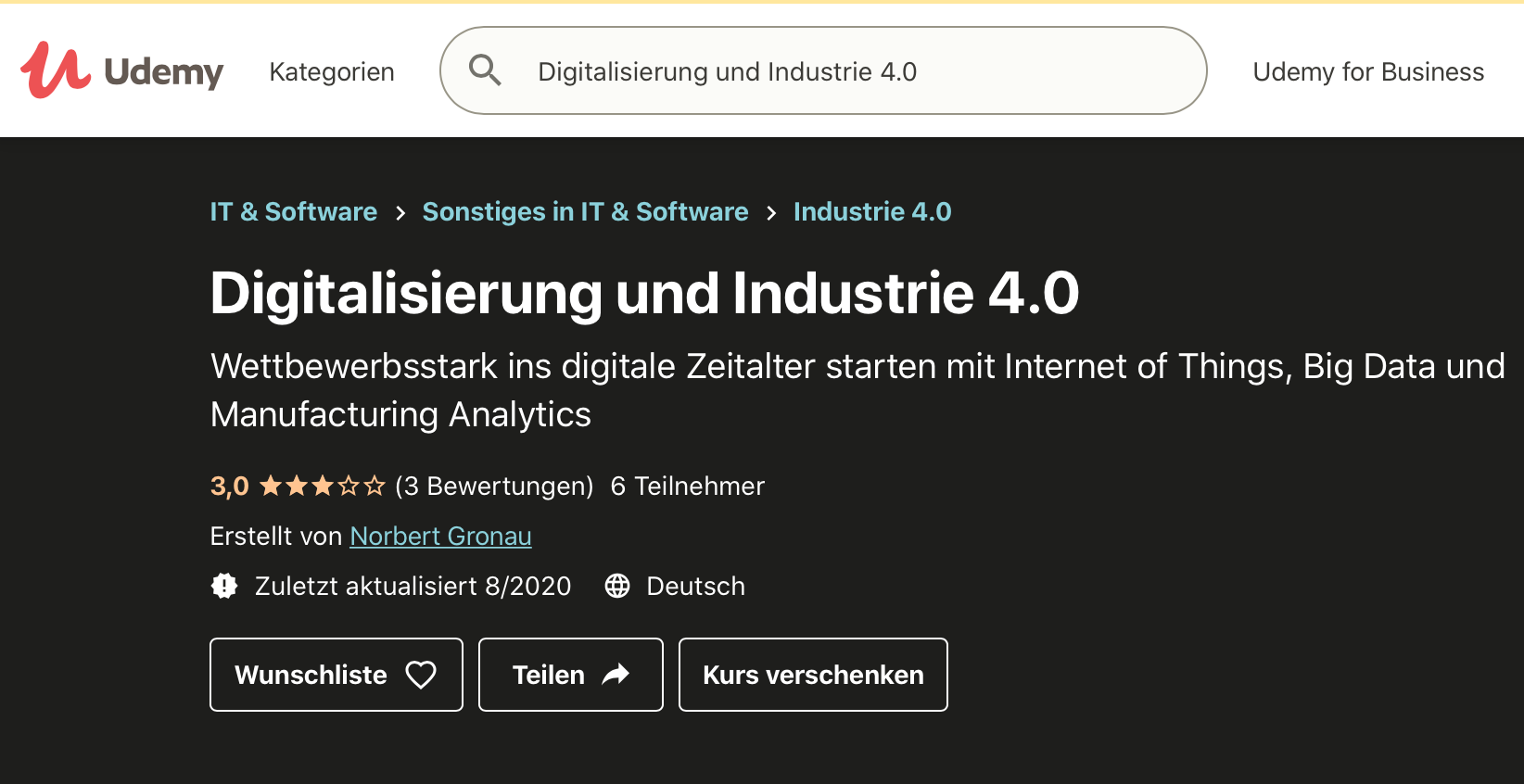Click the search magnifier icon
The height and width of the screenshot is (784, 1524).
point(485,70)
